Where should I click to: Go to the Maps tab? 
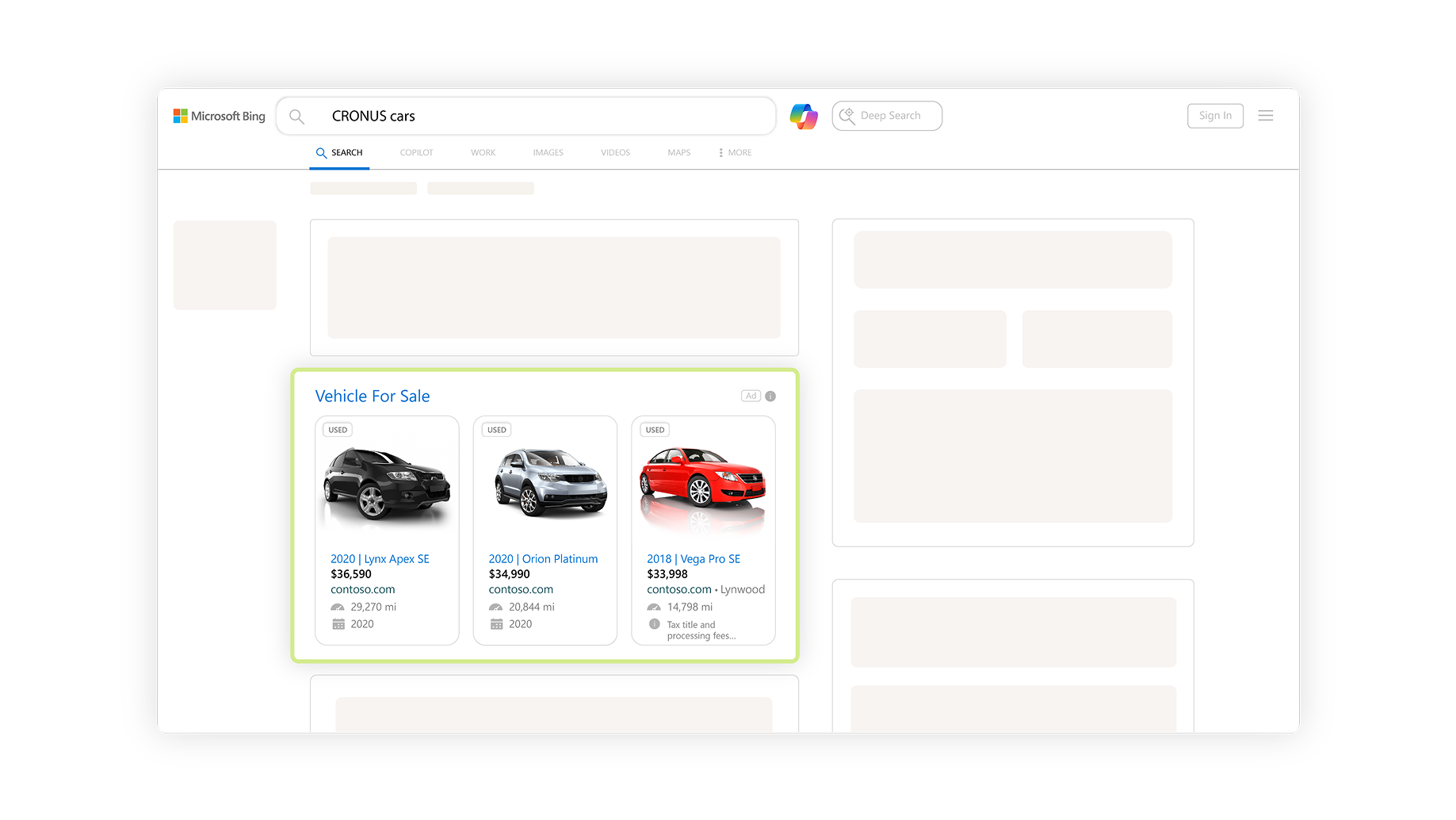678,152
